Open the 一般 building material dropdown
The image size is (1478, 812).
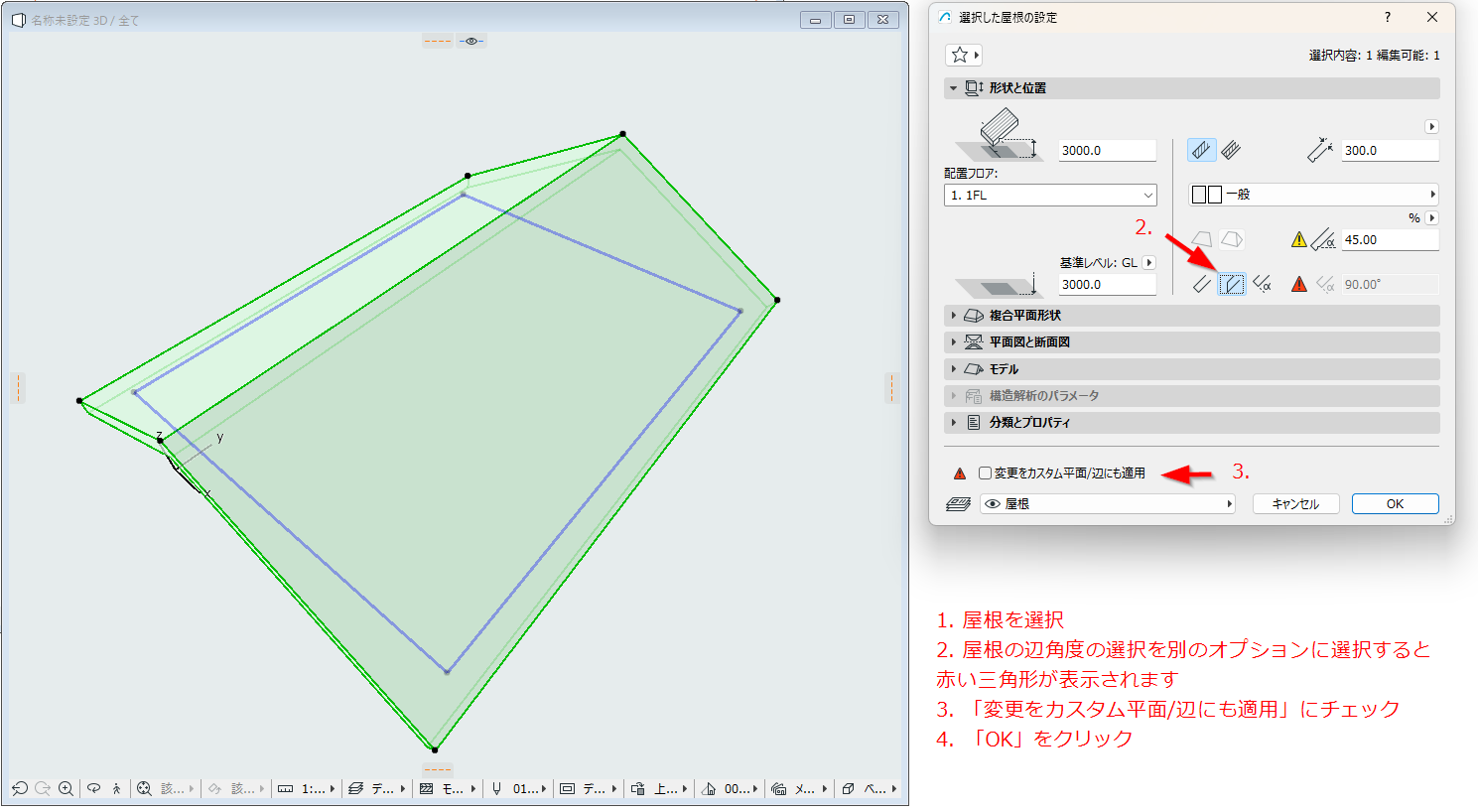pyautogui.click(x=1313, y=195)
